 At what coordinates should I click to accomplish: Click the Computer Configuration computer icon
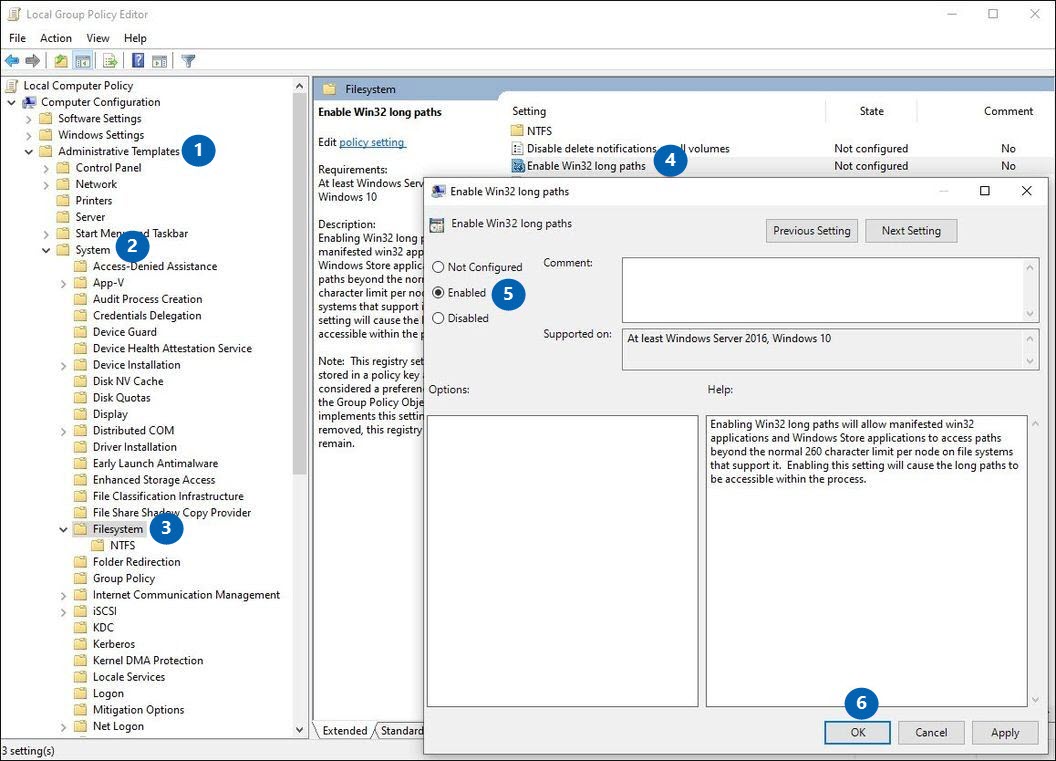29,102
